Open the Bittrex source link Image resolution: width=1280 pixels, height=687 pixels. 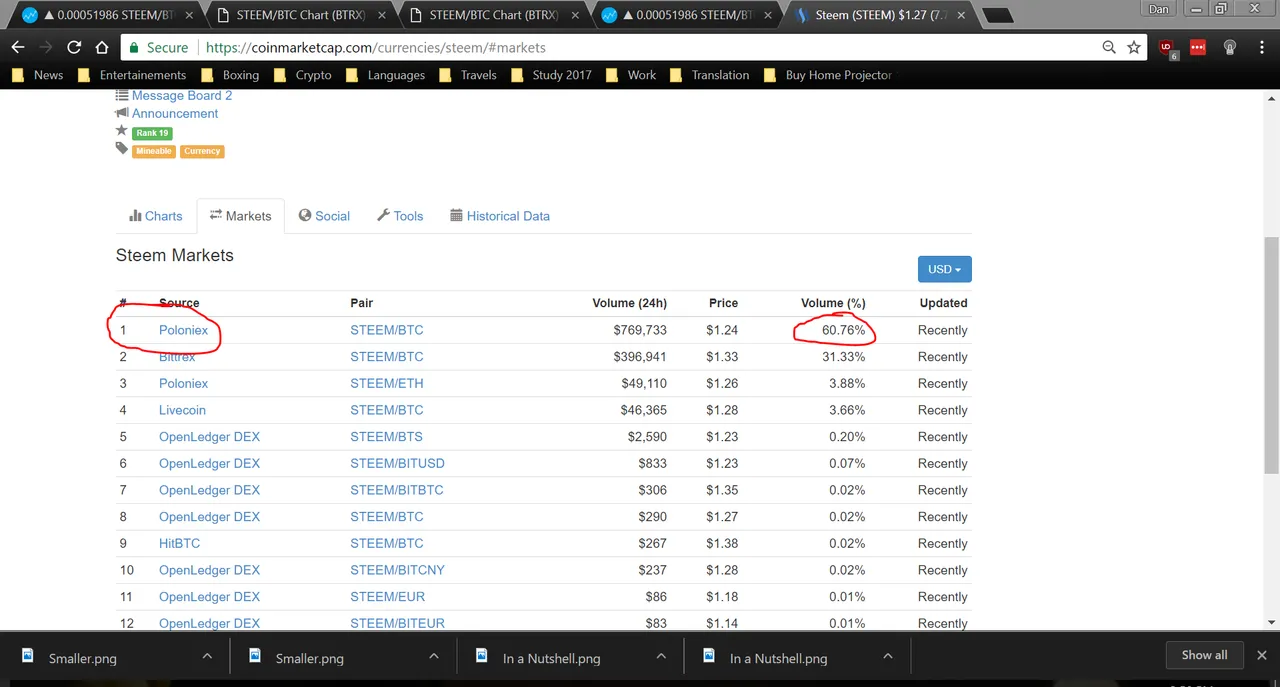177,357
